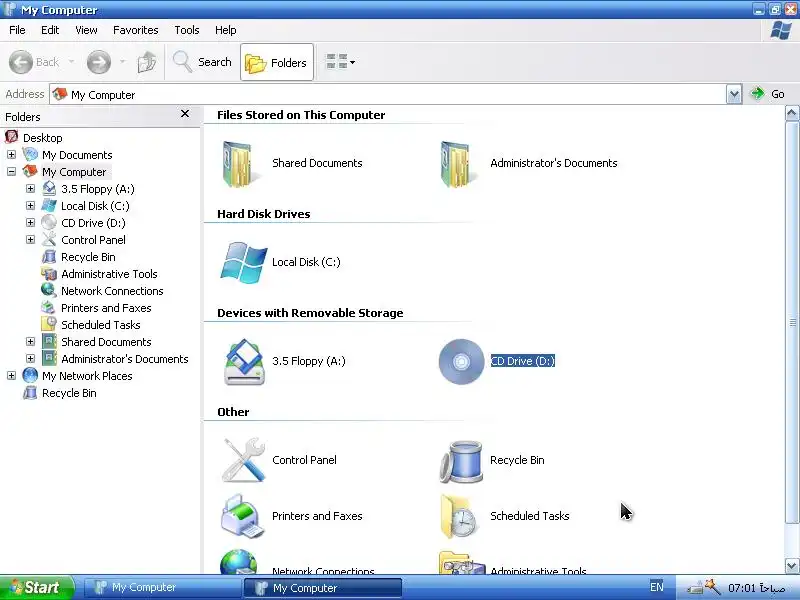The width and height of the screenshot is (800, 600).
Task: Expand Administrator's Documents tree node
Action: coord(30,359)
